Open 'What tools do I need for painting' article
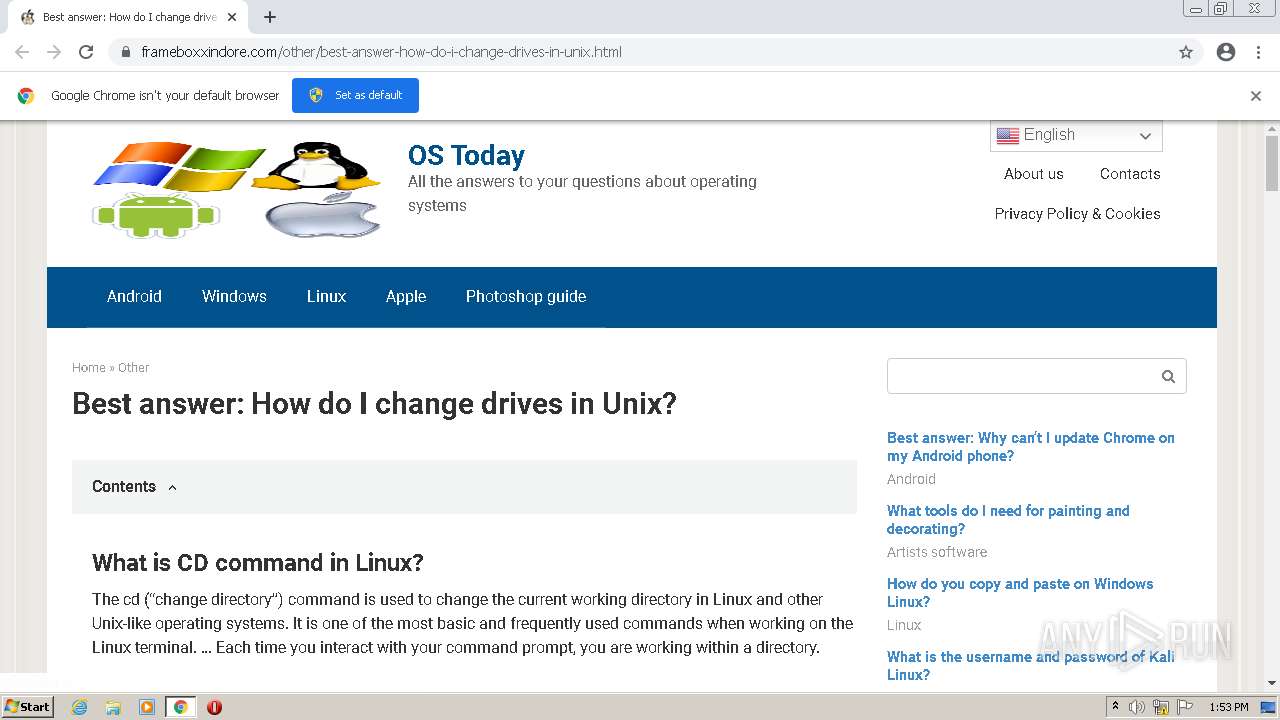Viewport: 1280px width, 720px height. pyautogui.click(x=1008, y=520)
